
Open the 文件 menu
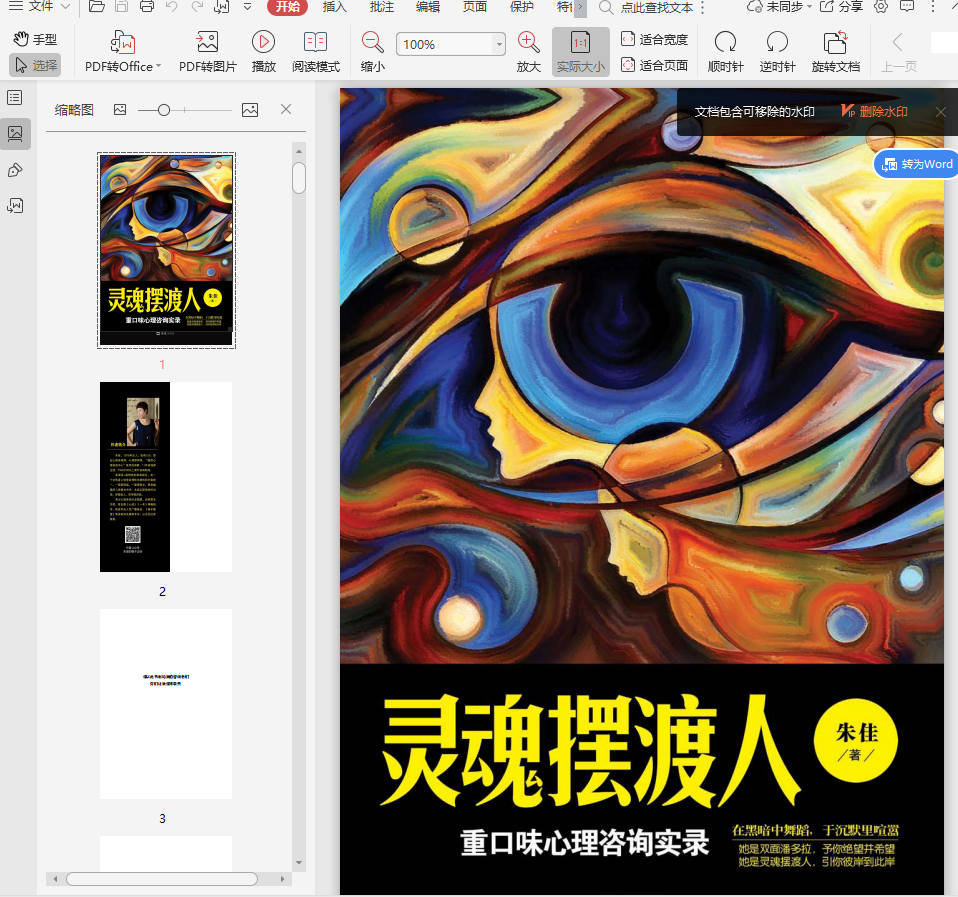point(40,7)
